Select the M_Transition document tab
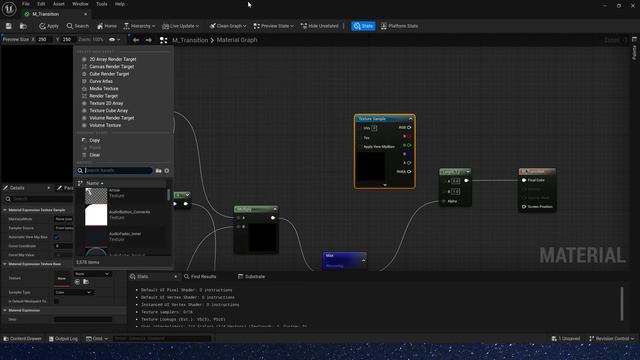Viewport: 640px width, 360px height. point(46,14)
